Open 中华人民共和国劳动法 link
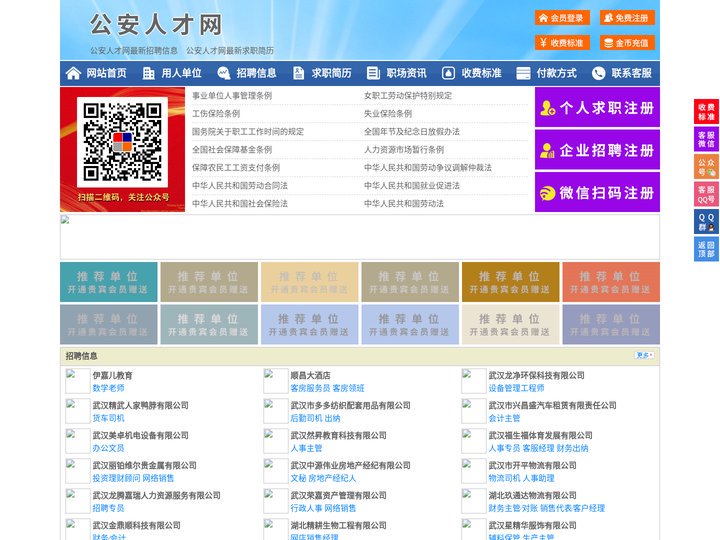This screenshot has height=540, width=720. click(x=404, y=203)
